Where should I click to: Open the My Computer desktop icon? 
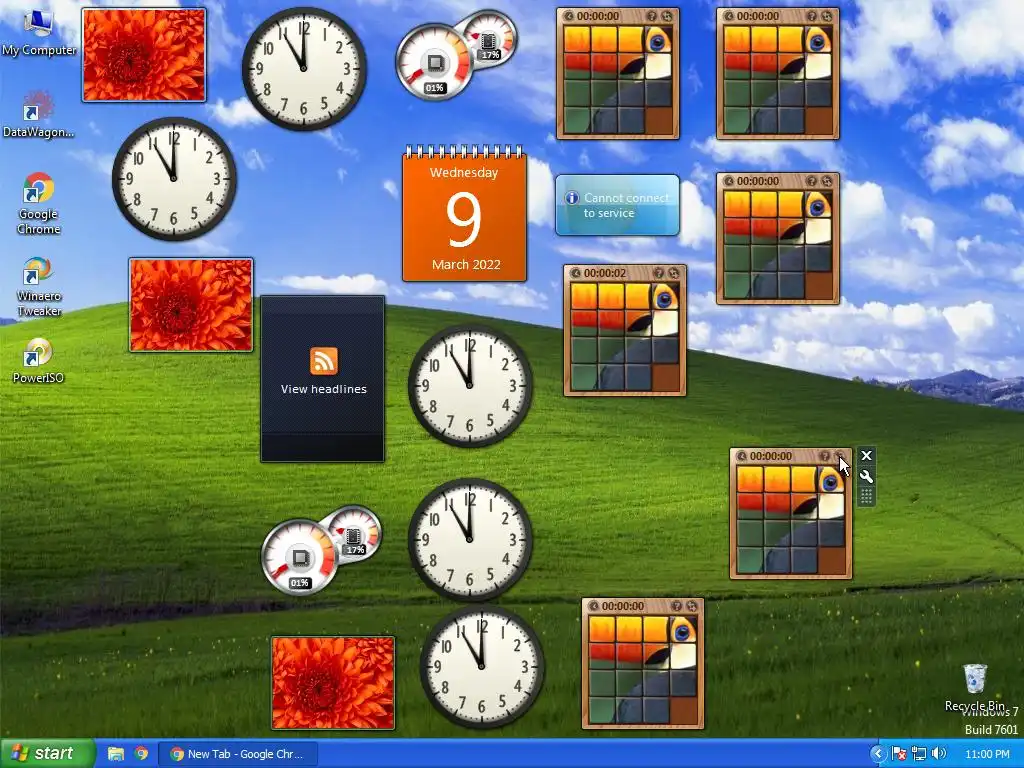click(39, 33)
